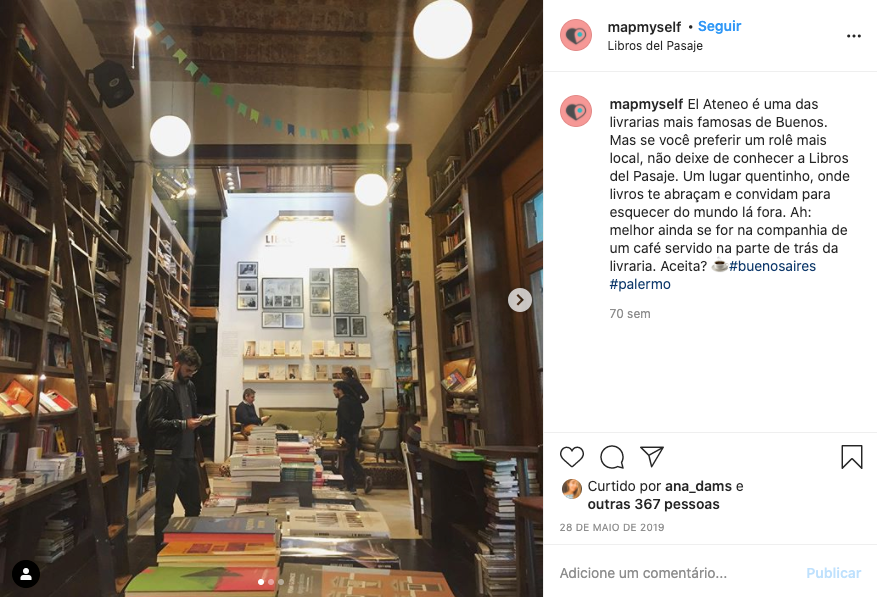This screenshot has width=877, height=597.
Task: Open mapmyself avatar beside the caption
Action: [x=576, y=111]
